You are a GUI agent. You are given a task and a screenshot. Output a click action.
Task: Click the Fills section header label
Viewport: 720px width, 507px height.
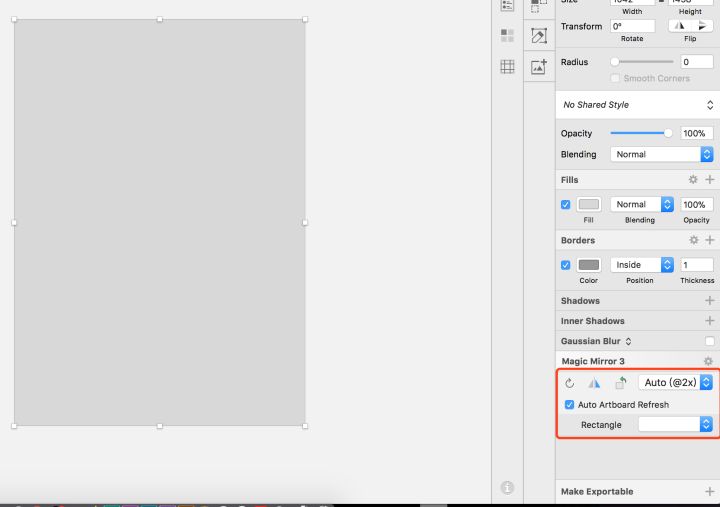click(x=569, y=180)
